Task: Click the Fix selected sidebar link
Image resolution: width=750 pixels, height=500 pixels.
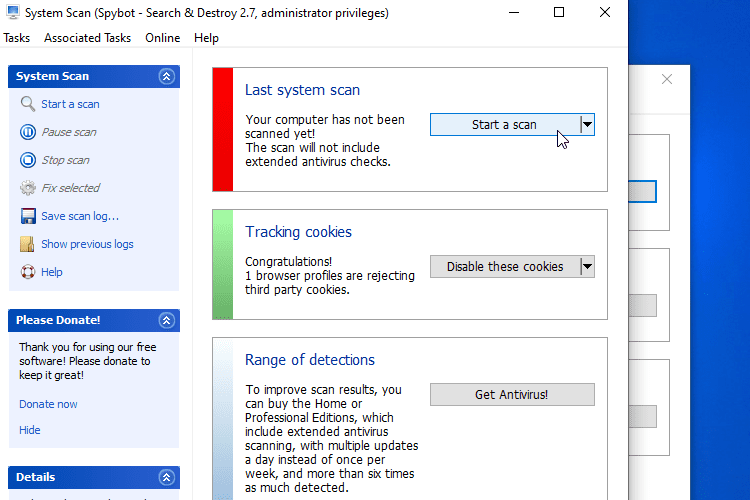Action: 71,188
